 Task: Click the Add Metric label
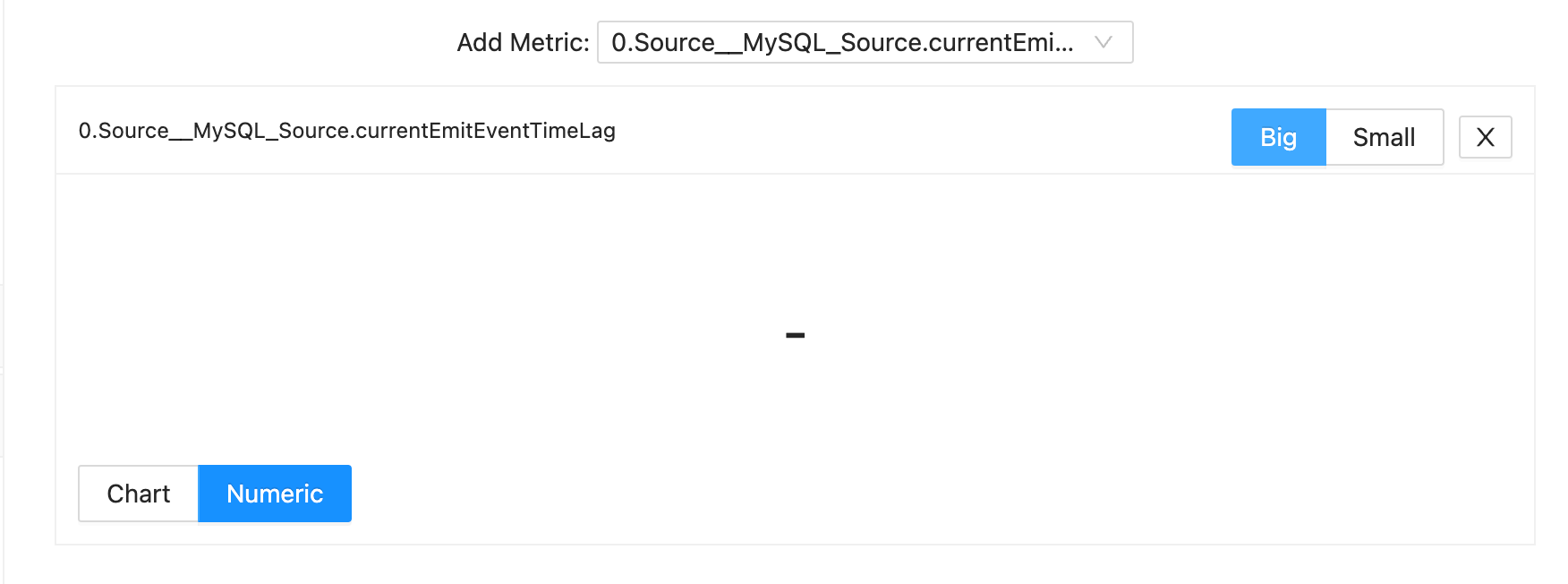523,42
